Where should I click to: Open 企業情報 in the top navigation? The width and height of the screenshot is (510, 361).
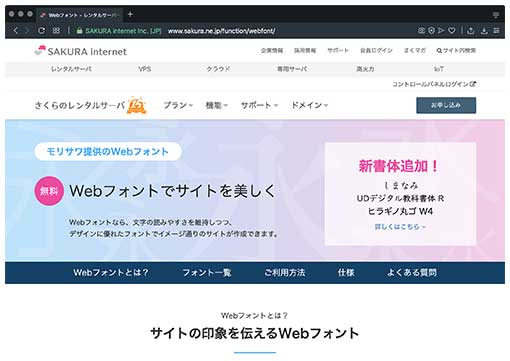click(x=272, y=51)
